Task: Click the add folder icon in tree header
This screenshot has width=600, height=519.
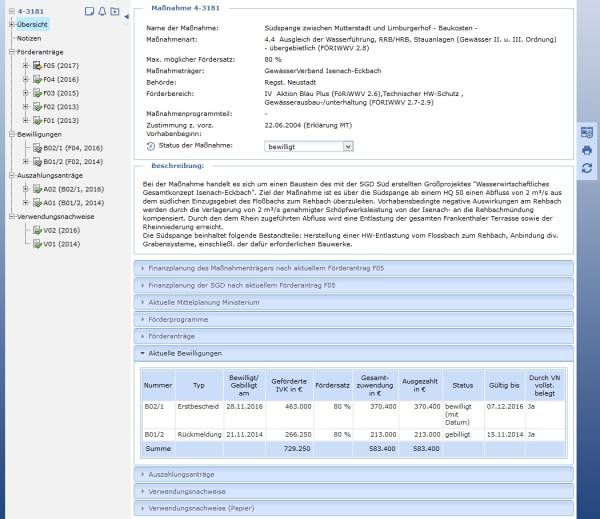Action: pyautogui.click(x=115, y=11)
